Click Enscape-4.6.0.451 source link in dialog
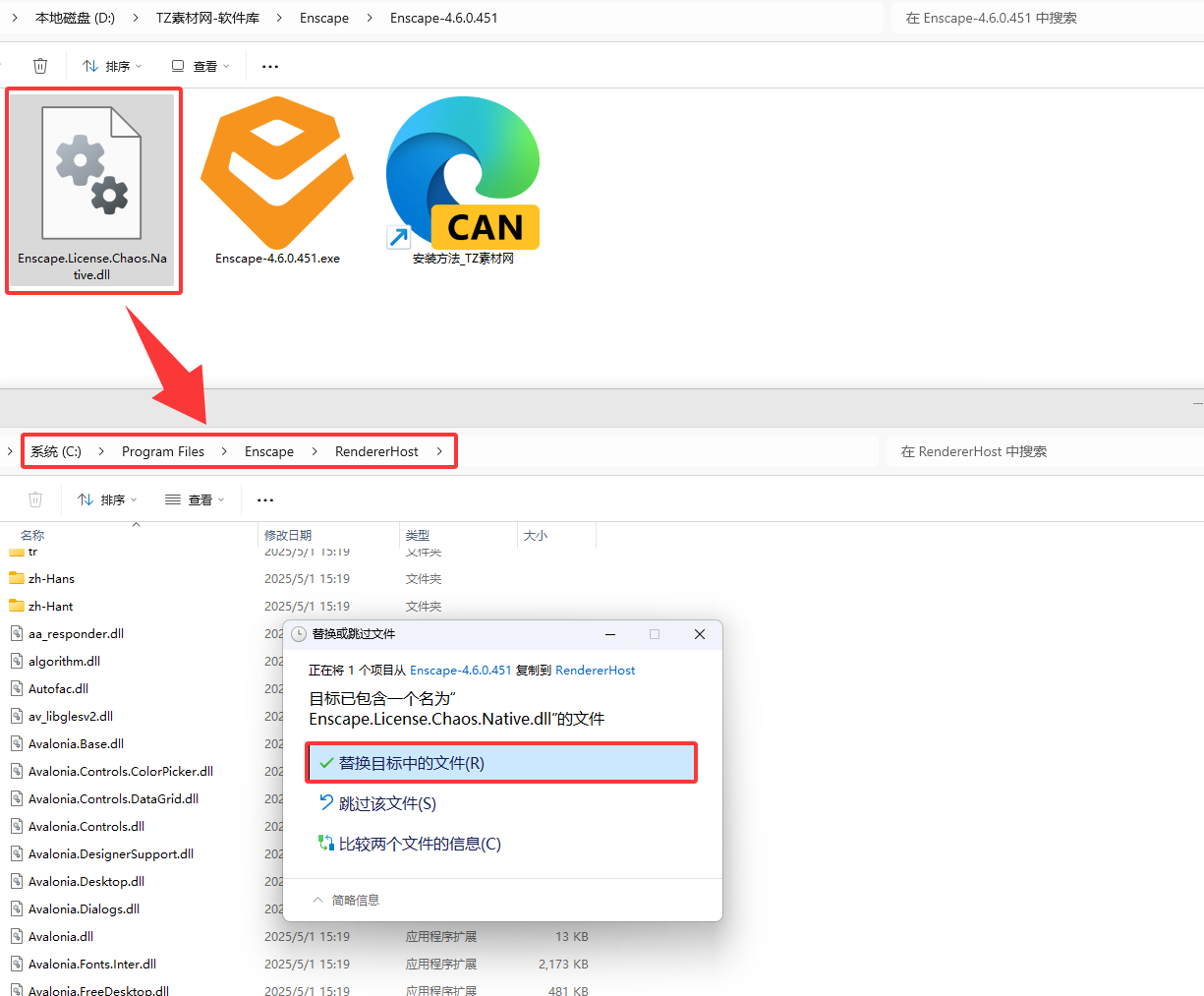This screenshot has height=996, width=1204. coord(460,670)
